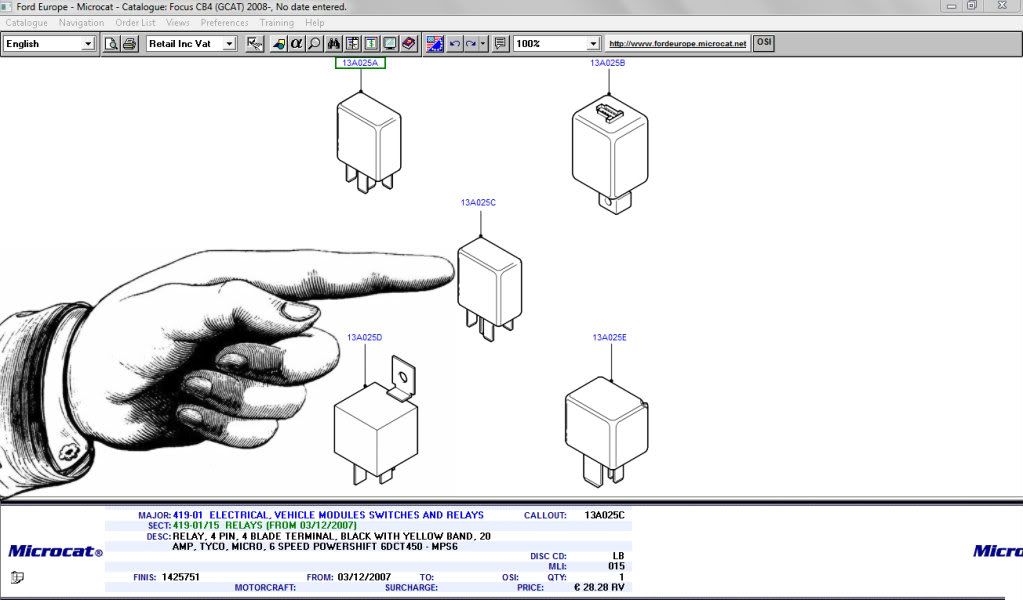Click the FROM date value 03/12/2007

pos(364,577)
